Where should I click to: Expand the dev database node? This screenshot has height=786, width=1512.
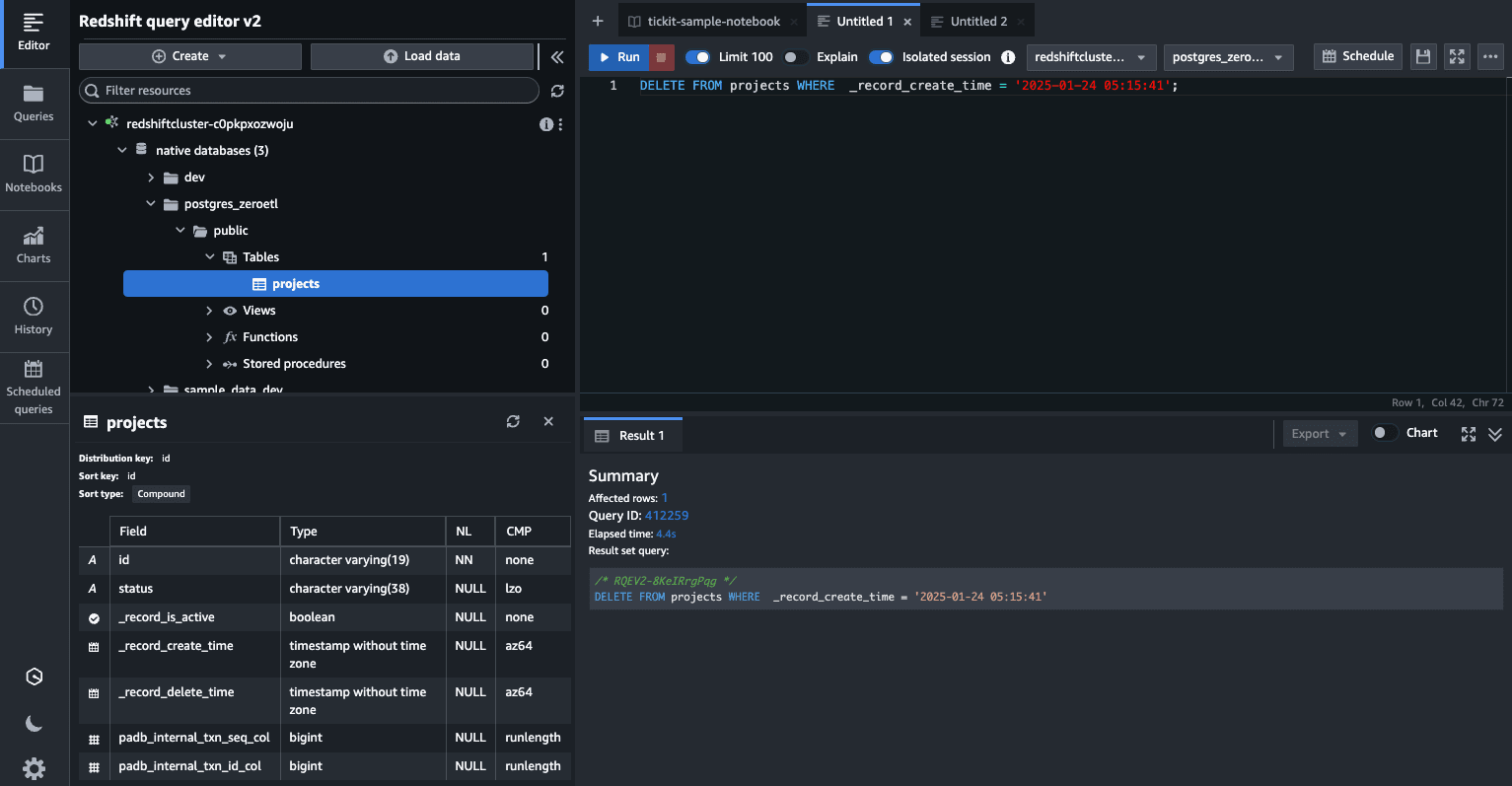coord(151,178)
